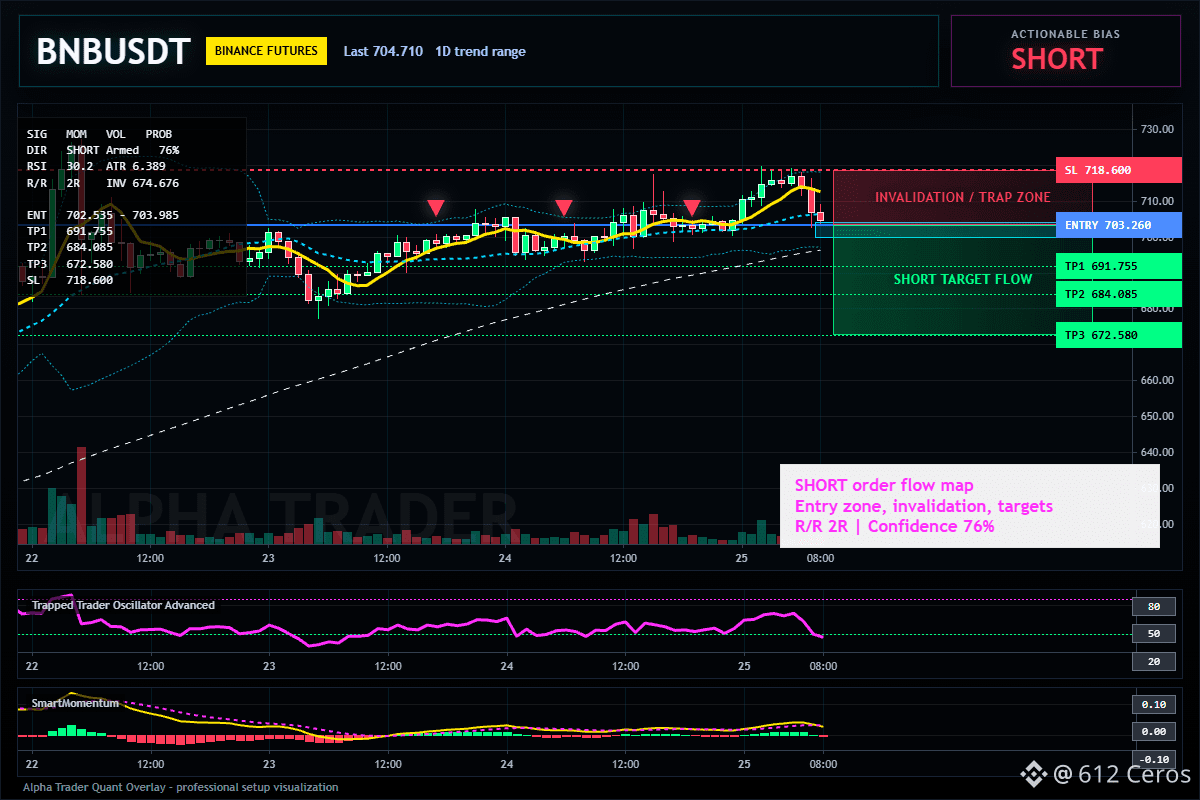Click the 640.00 price axis label
This screenshot has height=800, width=1200.
click(x=1156, y=452)
